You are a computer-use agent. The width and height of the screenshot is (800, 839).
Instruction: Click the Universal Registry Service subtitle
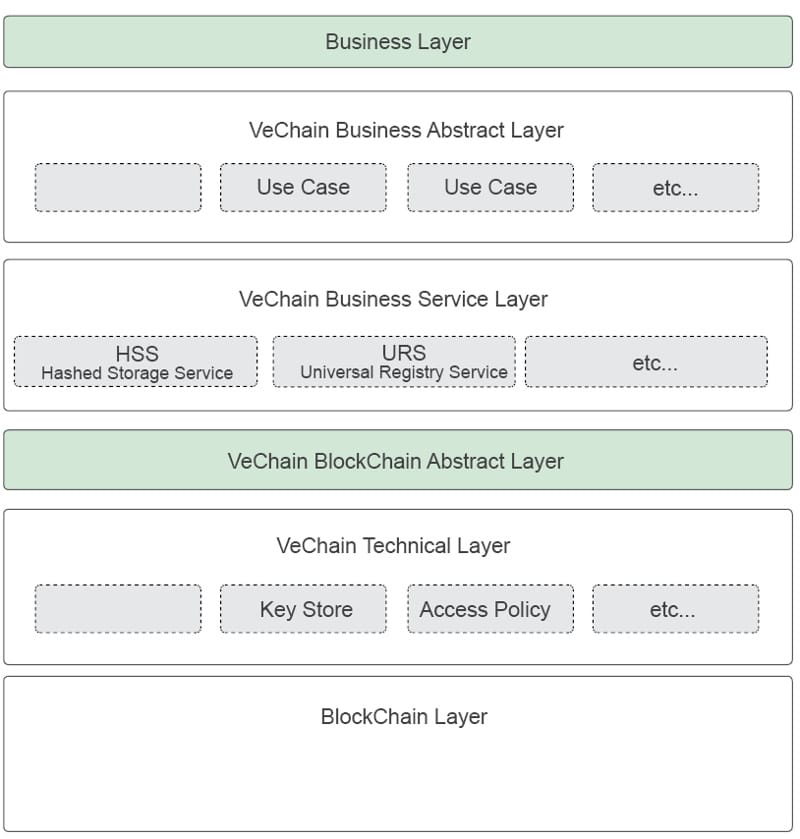click(x=403, y=372)
